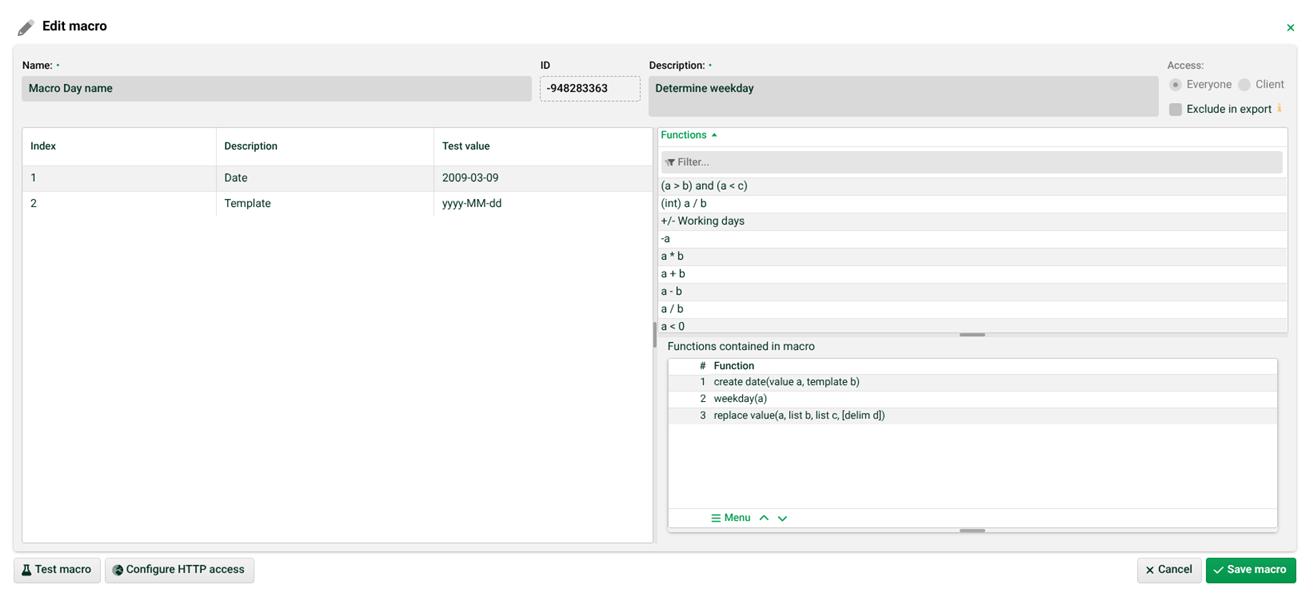The height and width of the screenshot is (592, 1309).
Task: Click the Test macro button
Action: [x=57, y=570]
